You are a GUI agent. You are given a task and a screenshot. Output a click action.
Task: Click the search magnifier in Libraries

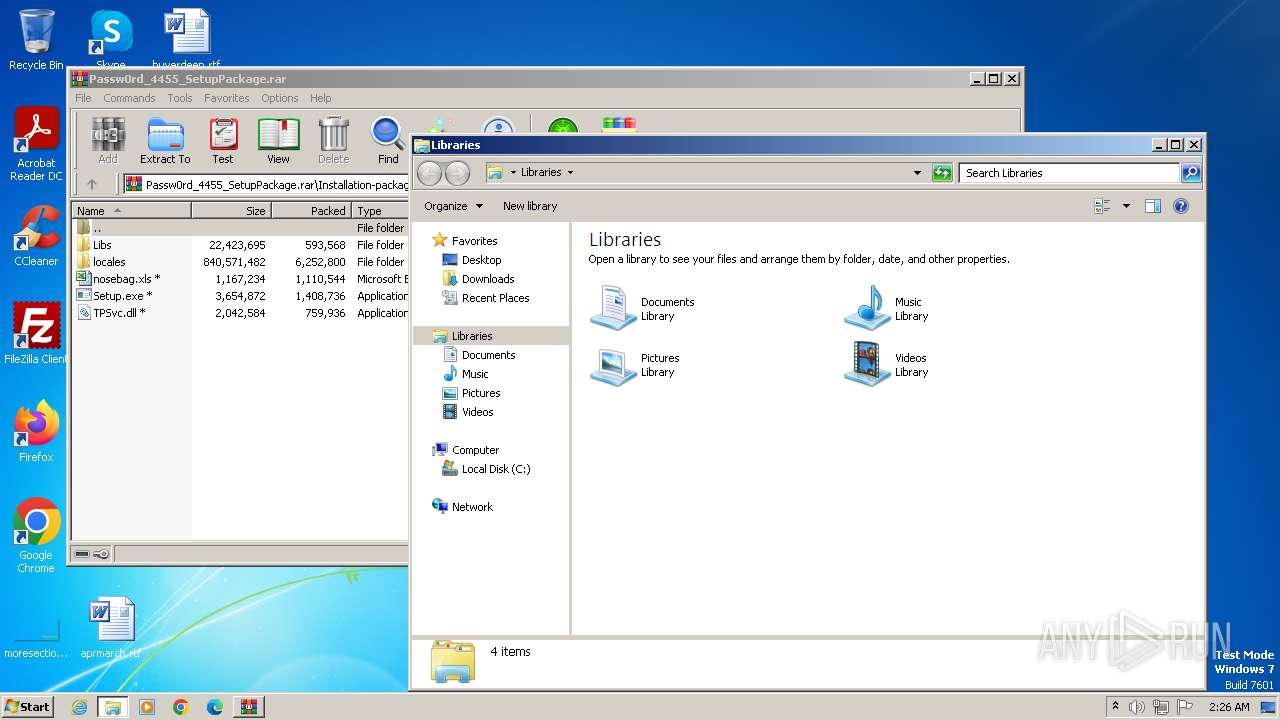point(1190,173)
